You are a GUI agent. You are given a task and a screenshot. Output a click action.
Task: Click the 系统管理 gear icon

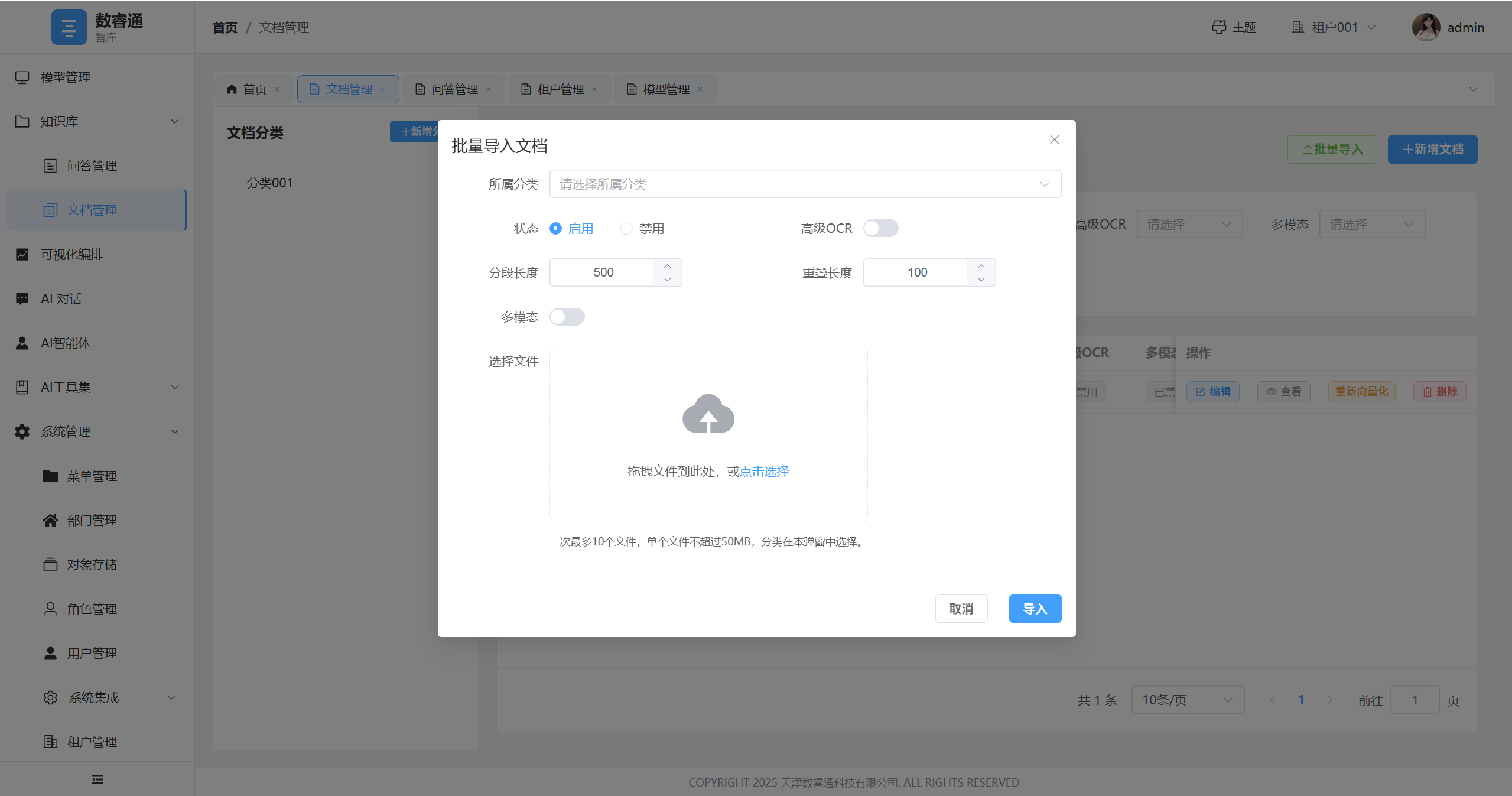click(x=22, y=432)
